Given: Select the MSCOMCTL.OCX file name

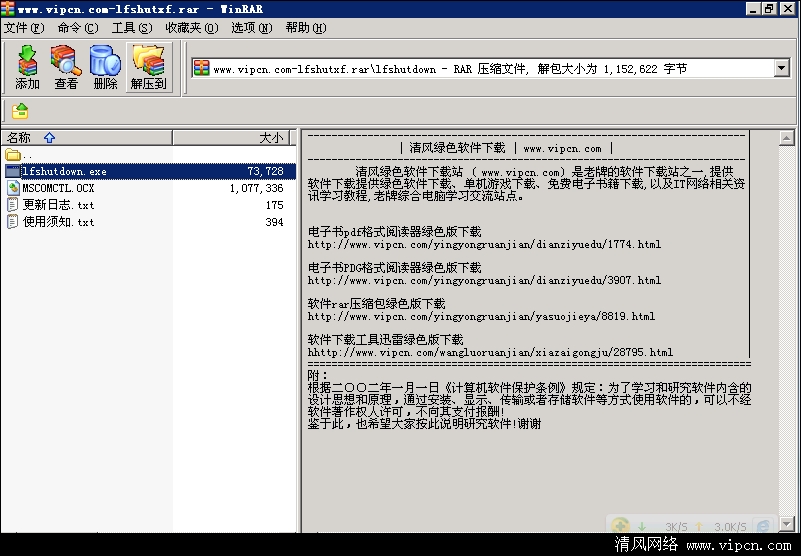Looking at the screenshot, I should 58,188.
